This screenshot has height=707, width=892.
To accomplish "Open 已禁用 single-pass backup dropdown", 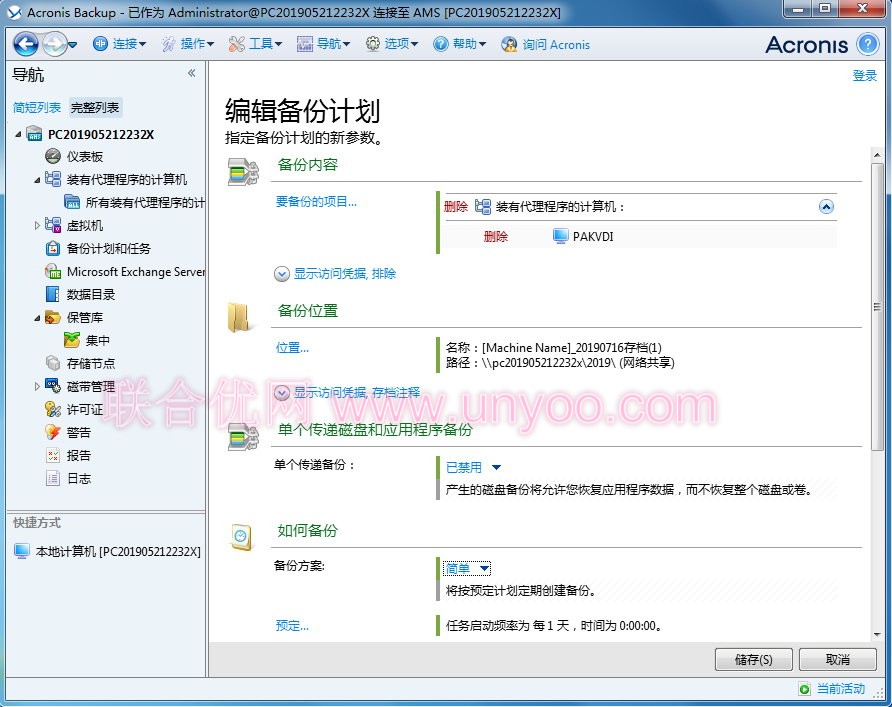I will click(x=473, y=468).
